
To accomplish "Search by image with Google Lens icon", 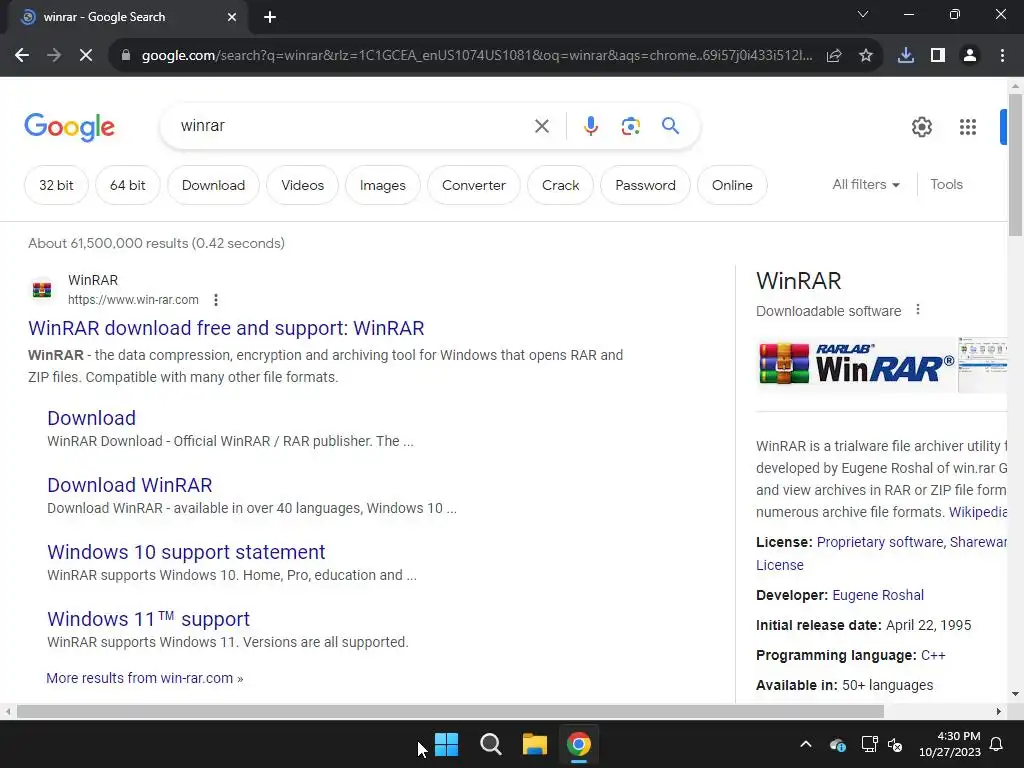I will [631, 126].
